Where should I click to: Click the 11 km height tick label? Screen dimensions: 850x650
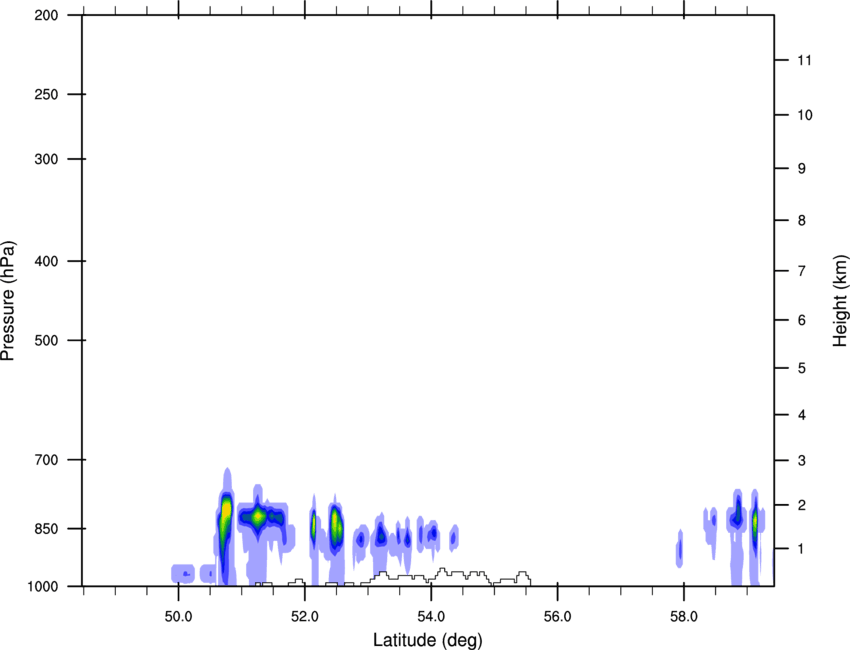point(803,61)
